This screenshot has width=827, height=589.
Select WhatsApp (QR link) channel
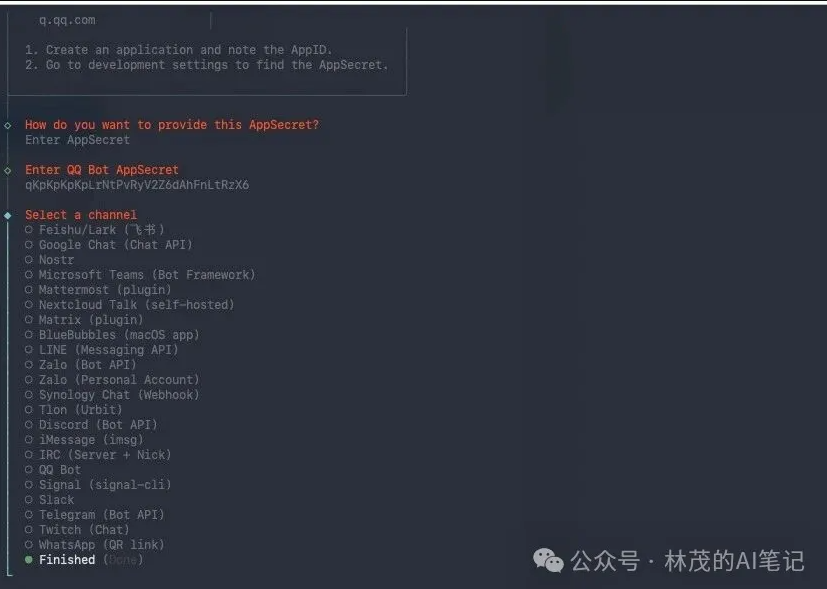coord(101,545)
